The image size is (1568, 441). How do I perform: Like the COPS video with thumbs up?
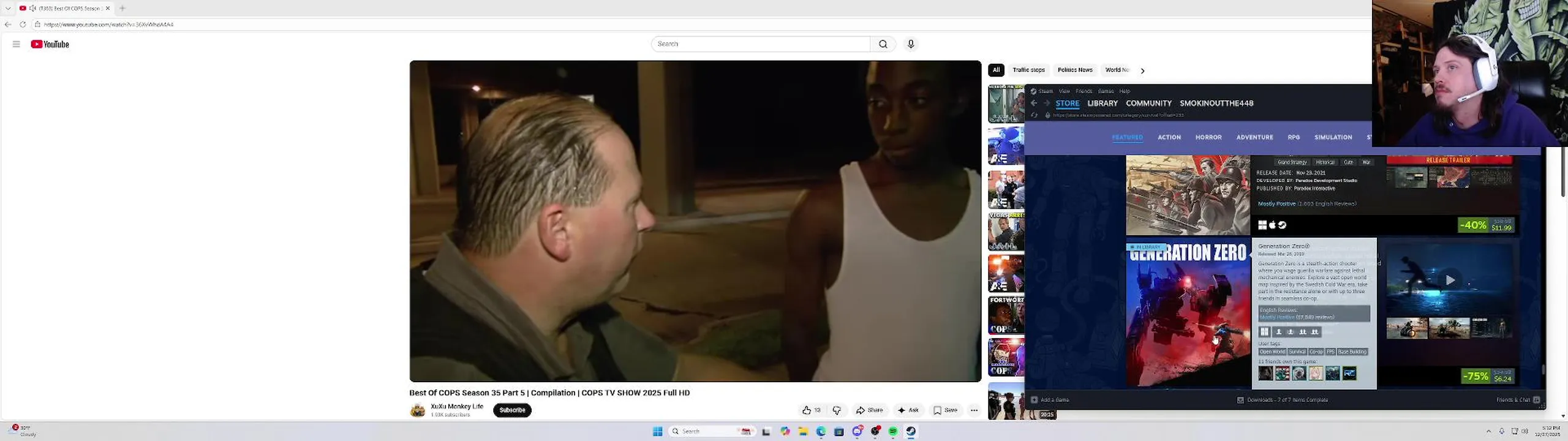812,410
